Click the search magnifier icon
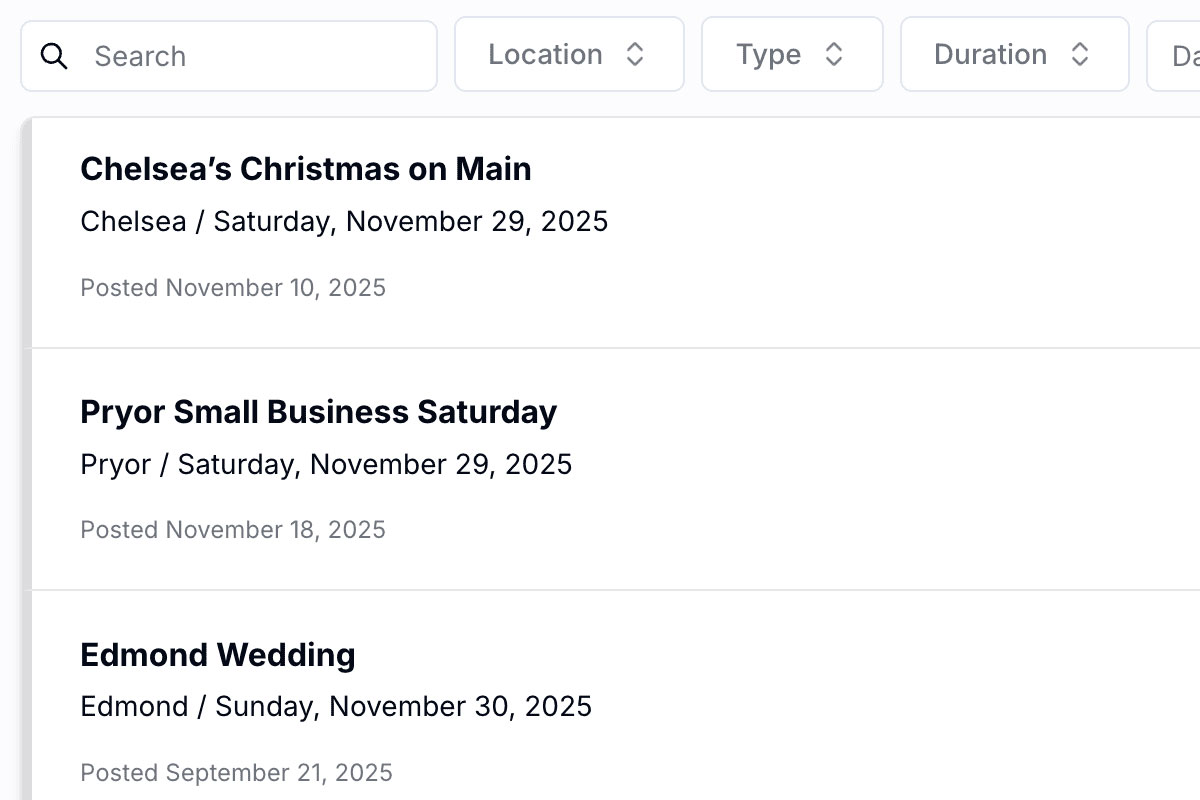Screen dimensions: 1200x800 click(54, 56)
